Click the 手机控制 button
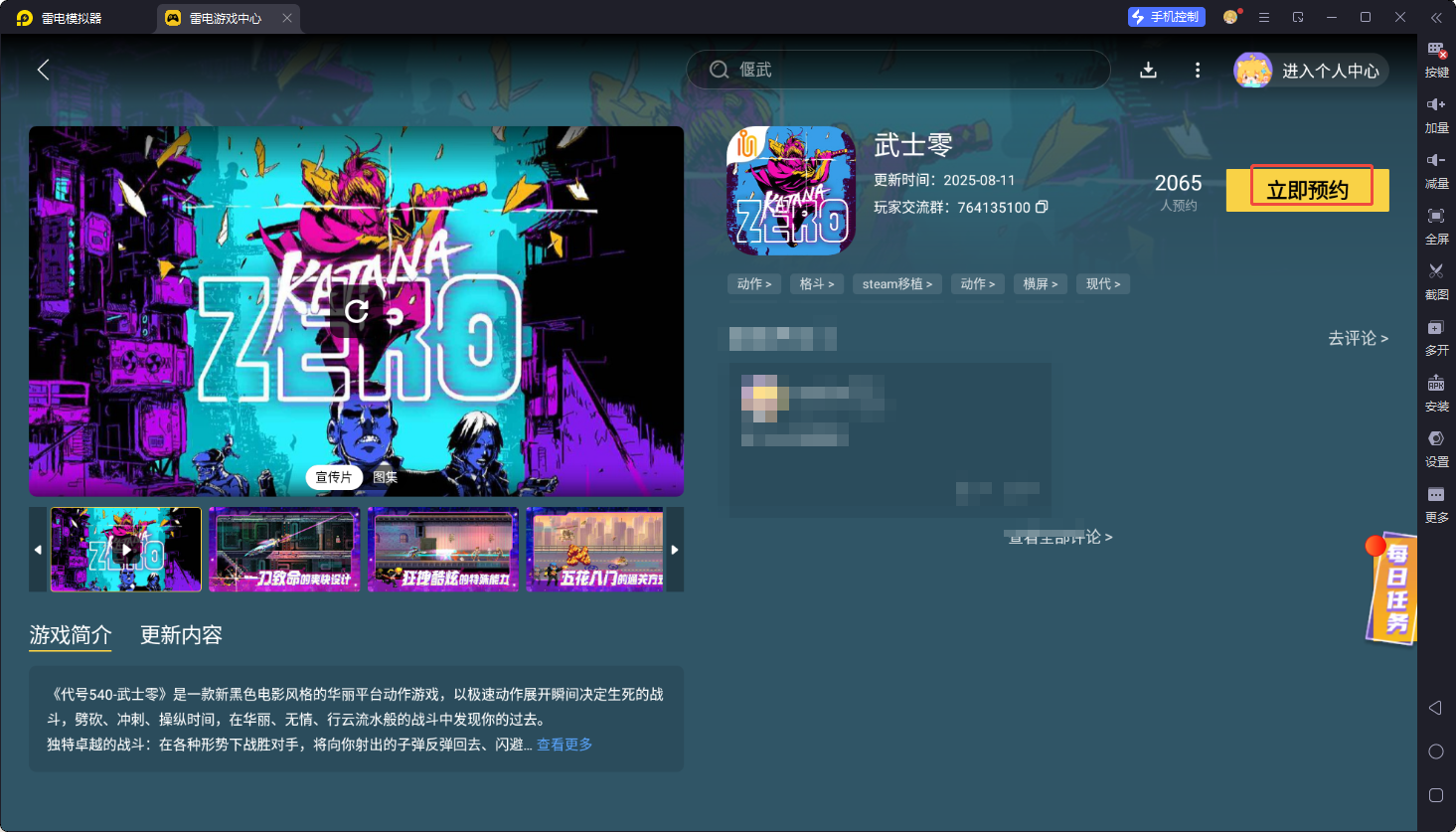 pos(1167,17)
